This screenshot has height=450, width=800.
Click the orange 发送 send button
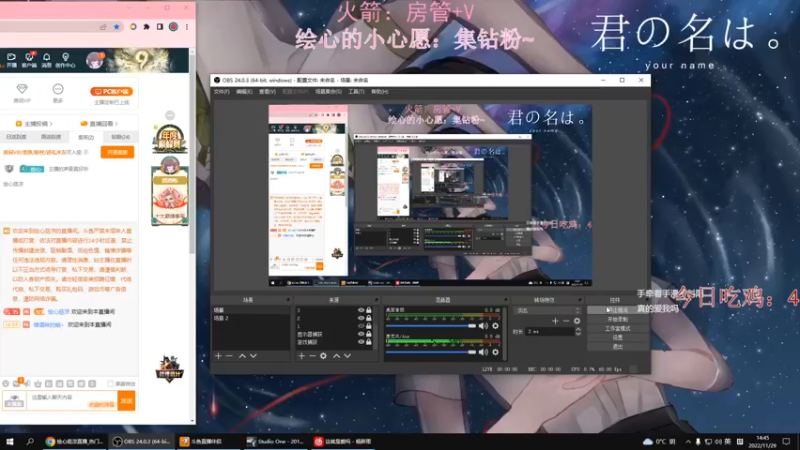point(126,401)
